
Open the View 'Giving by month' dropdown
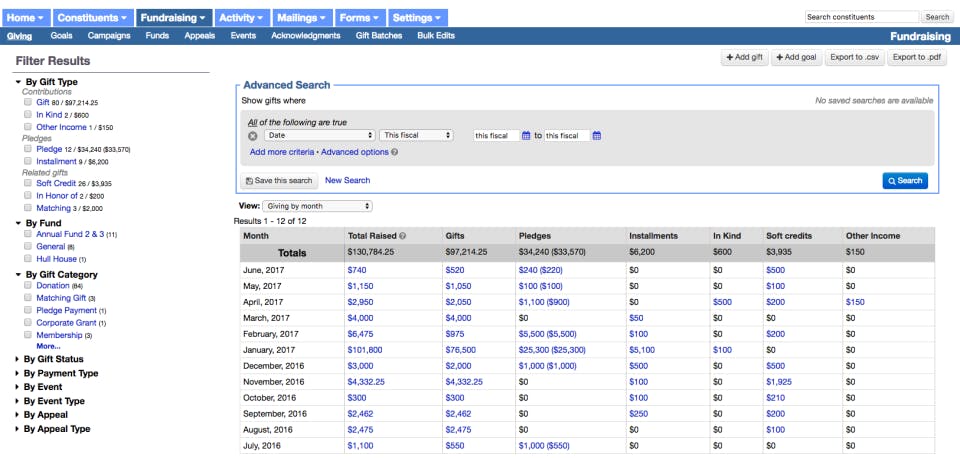317,206
